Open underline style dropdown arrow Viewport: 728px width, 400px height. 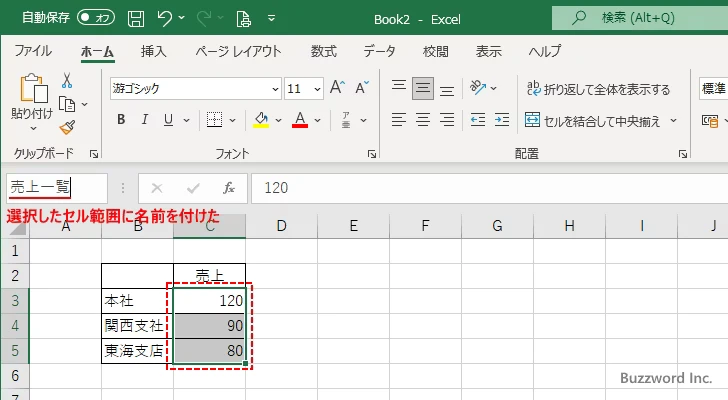(x=186, y=120)
